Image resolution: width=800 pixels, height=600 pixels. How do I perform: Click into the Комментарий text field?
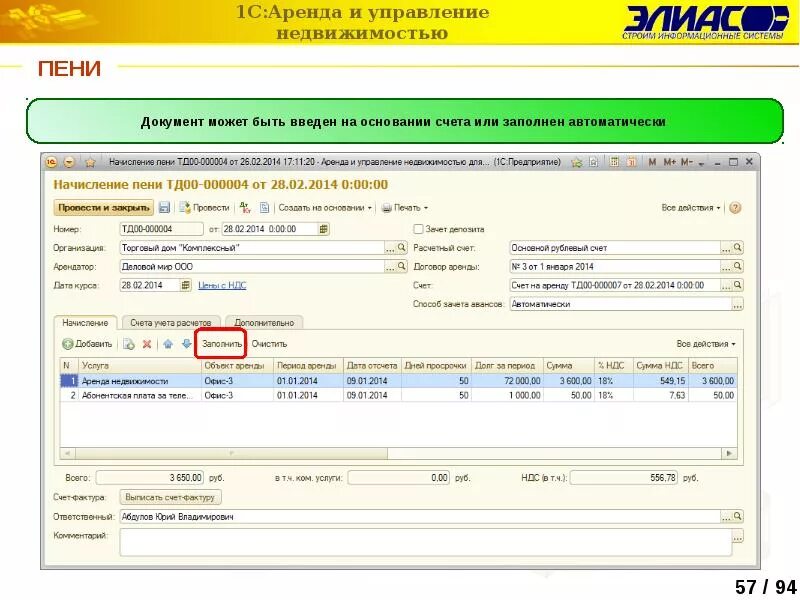coord(426,542)
